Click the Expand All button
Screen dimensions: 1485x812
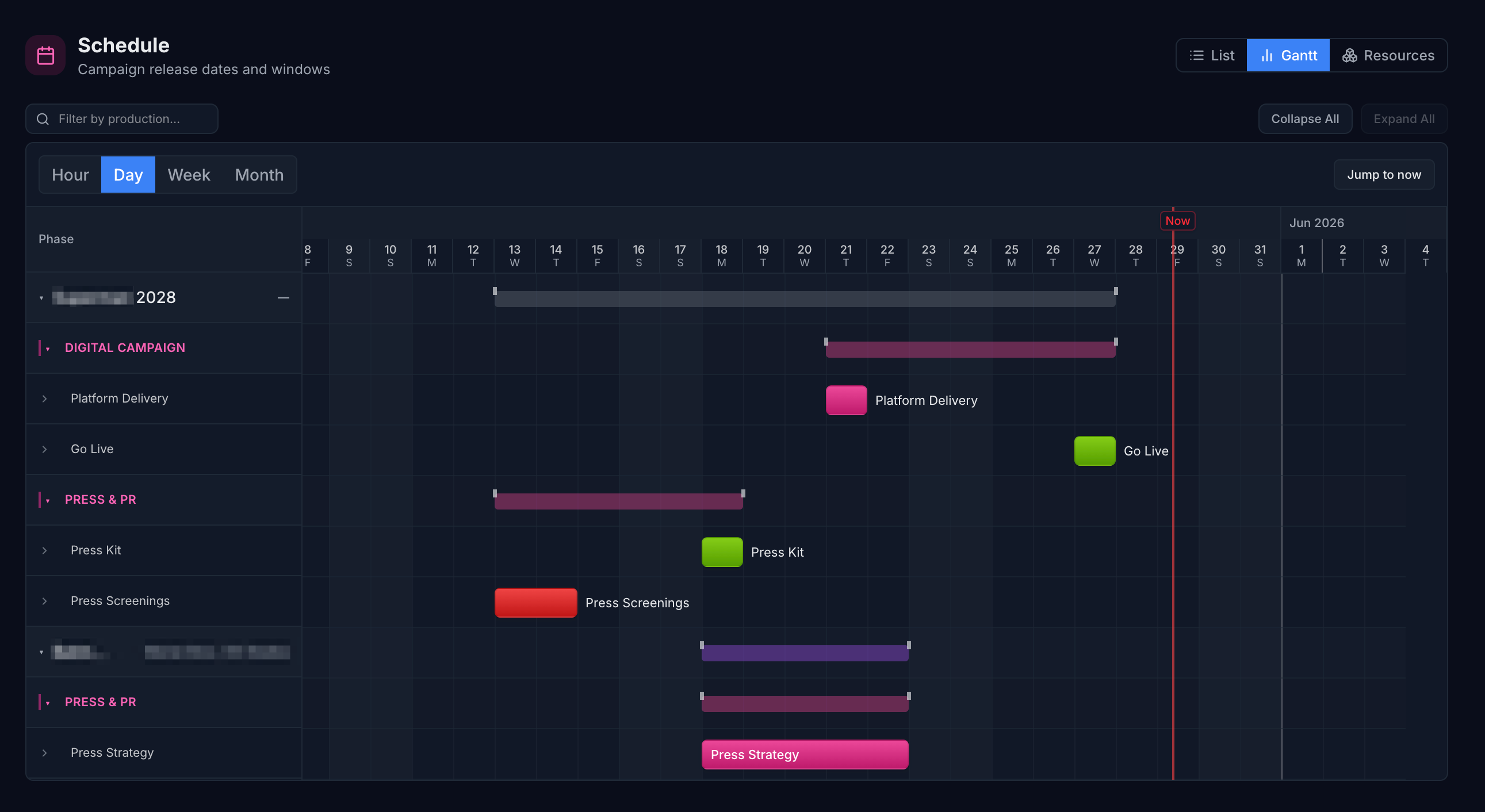coord(1404,118)
